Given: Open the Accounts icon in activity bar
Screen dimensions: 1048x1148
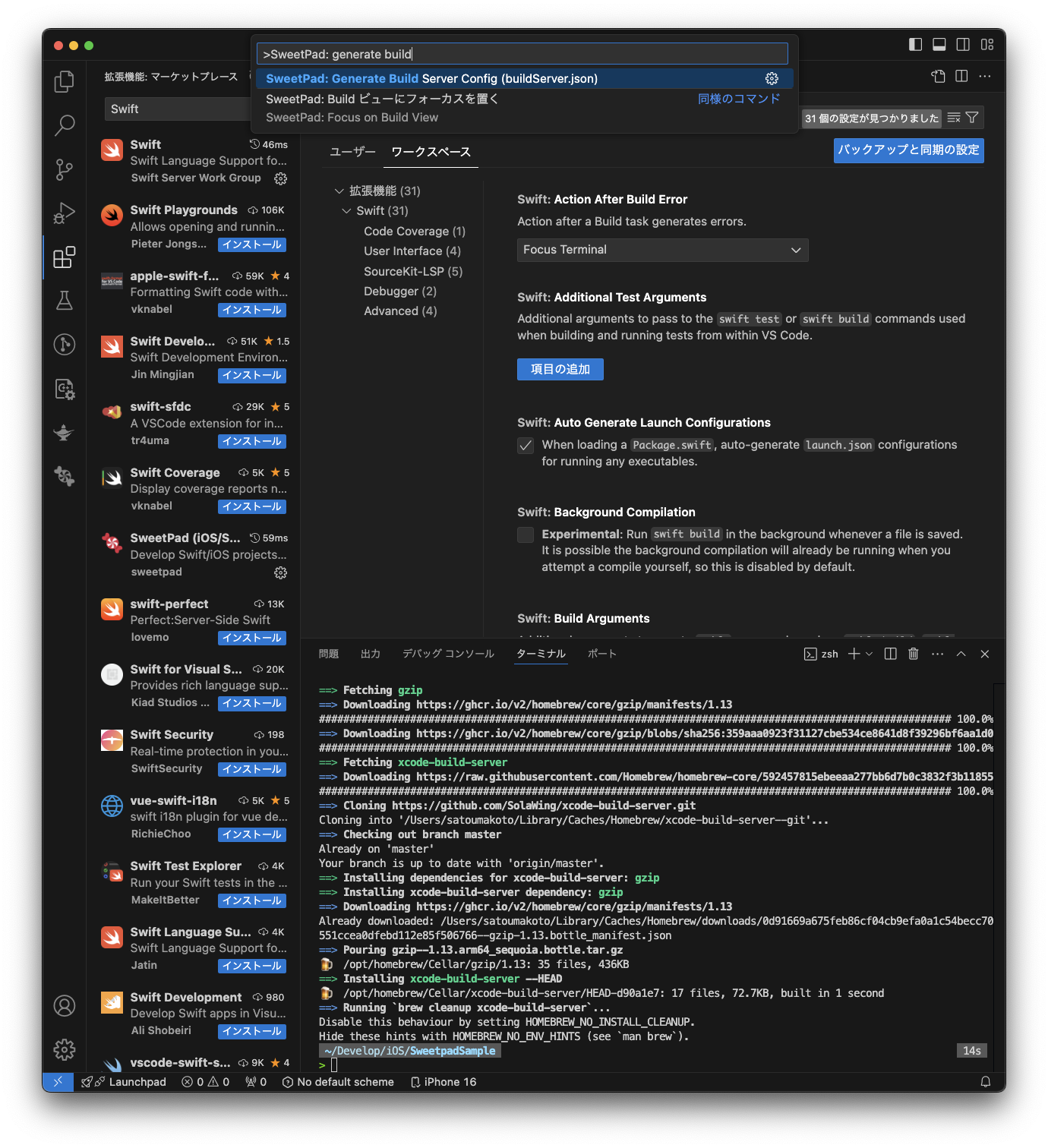Looking at the screenshot, I should tap(65, 1006).
